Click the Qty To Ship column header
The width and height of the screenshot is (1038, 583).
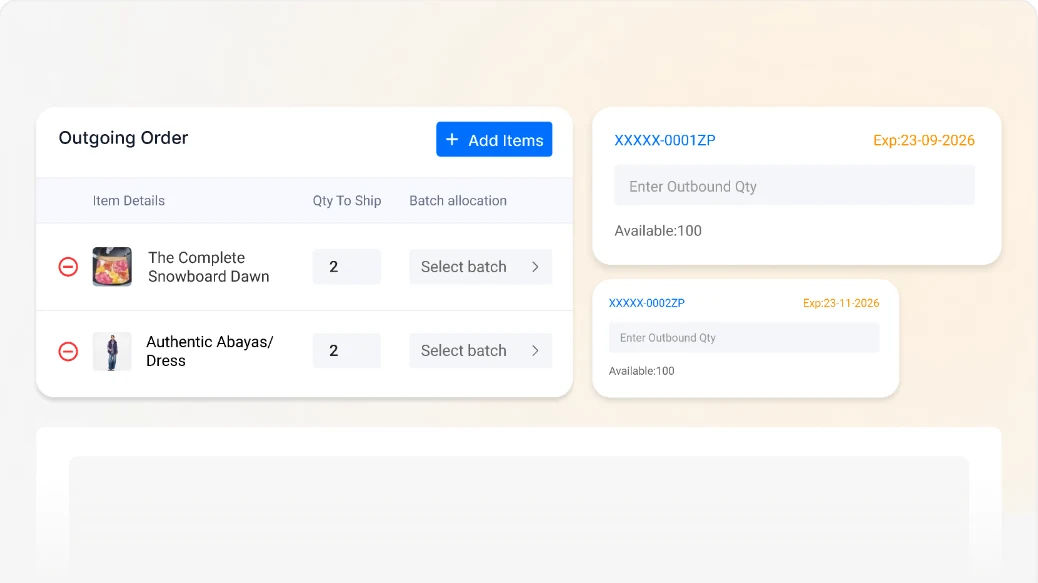(x=347, y=201)
